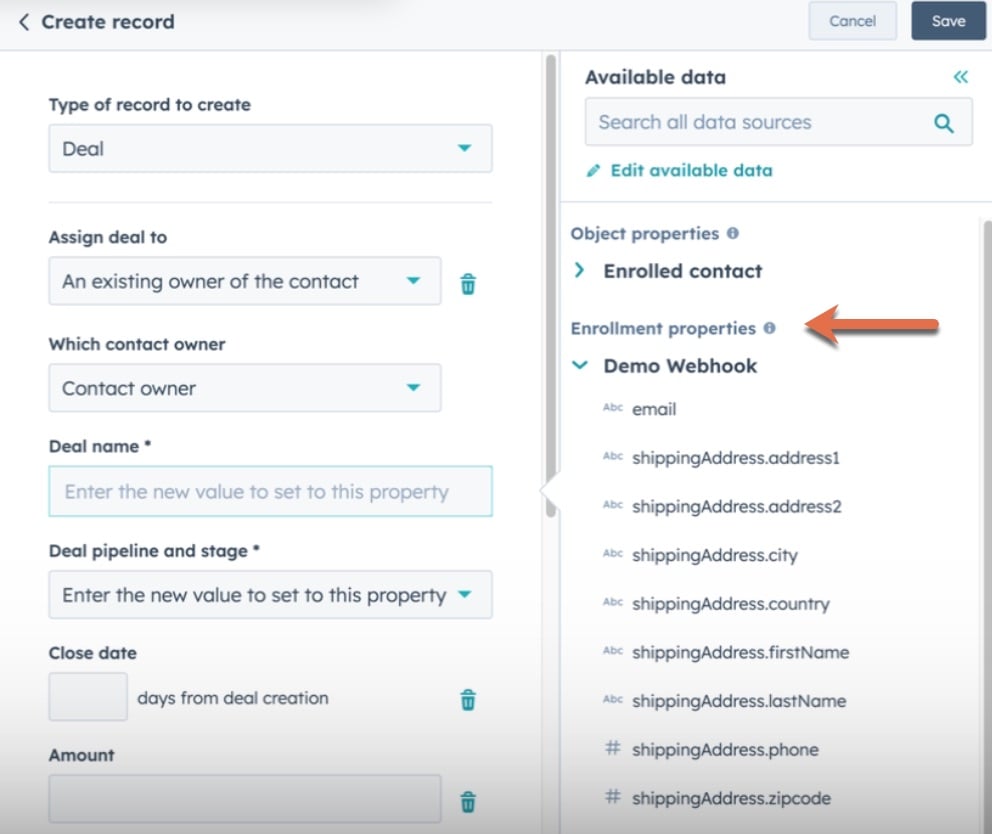Collapse the Demo Webhook section
The height and width of the screenshot is (834, 992).
point(578,365)
